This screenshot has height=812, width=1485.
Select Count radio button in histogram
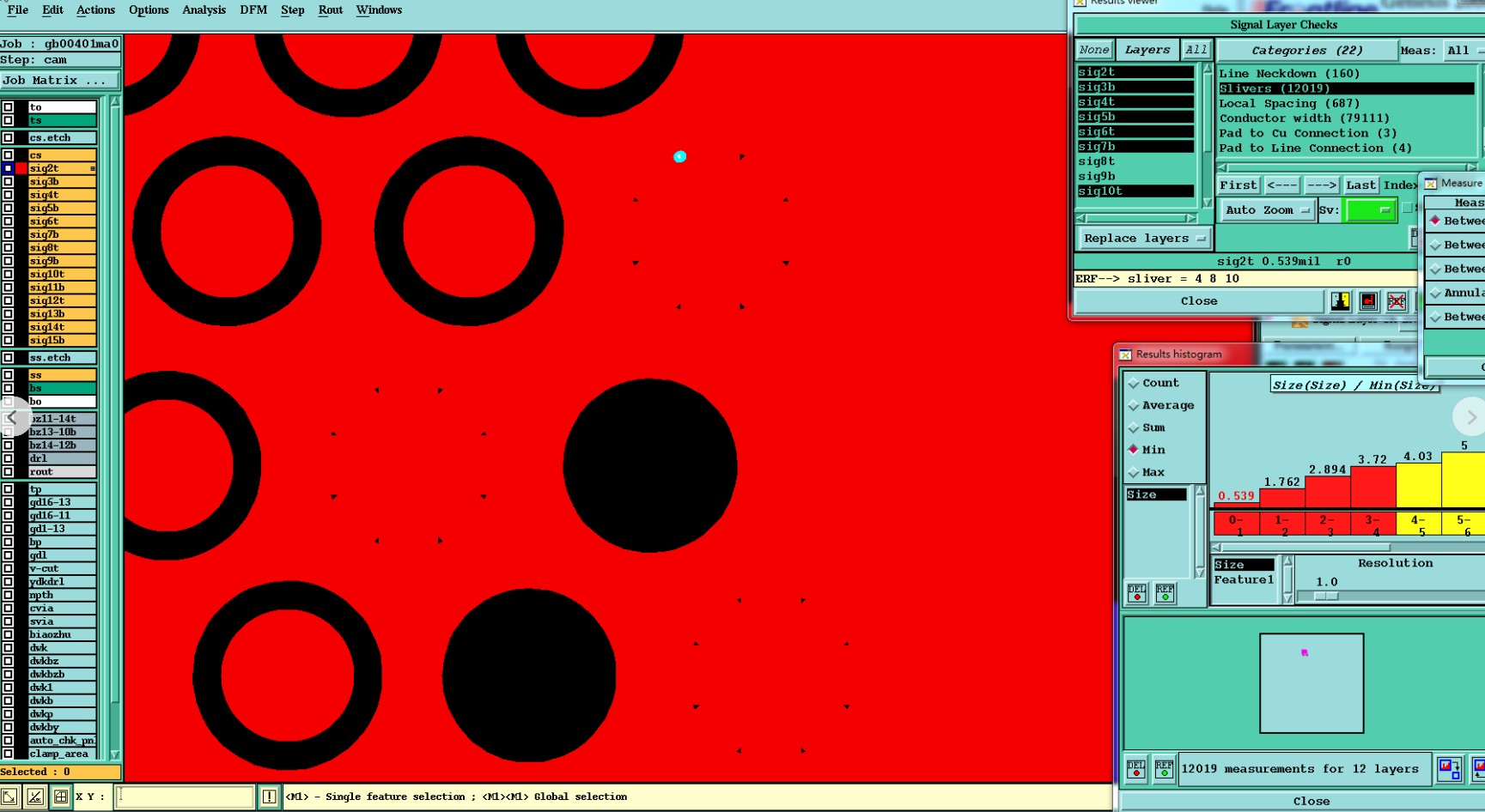(x=1134, y=383)
